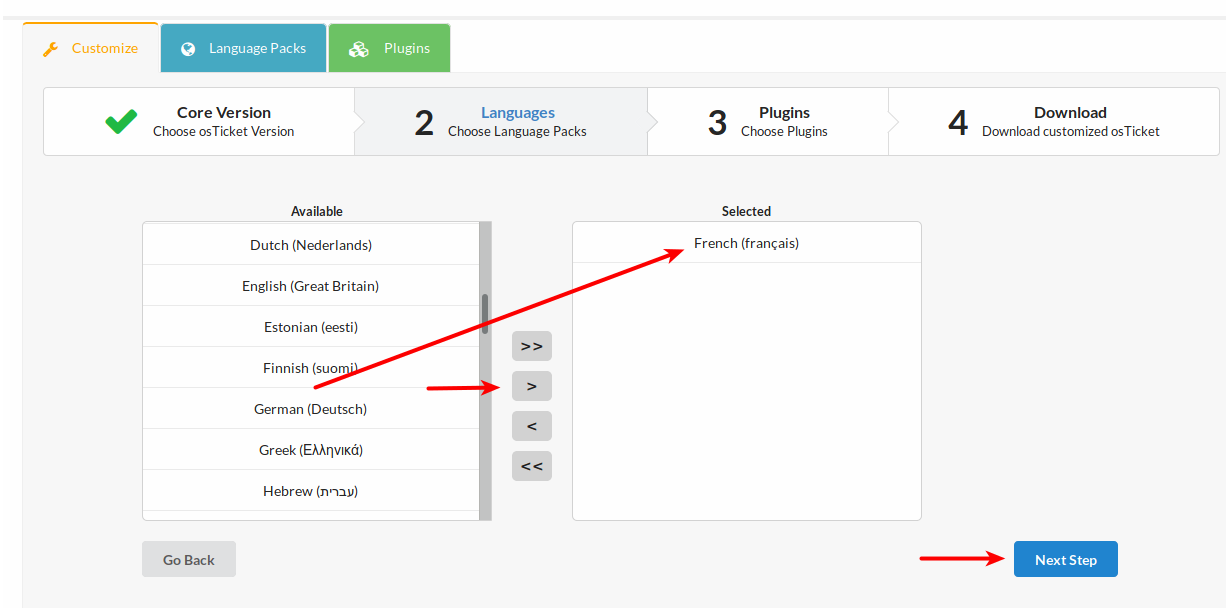Viewport: 1226px width, 610px height.
Task: Open the Language Packs tab
Action: point(243,48)
